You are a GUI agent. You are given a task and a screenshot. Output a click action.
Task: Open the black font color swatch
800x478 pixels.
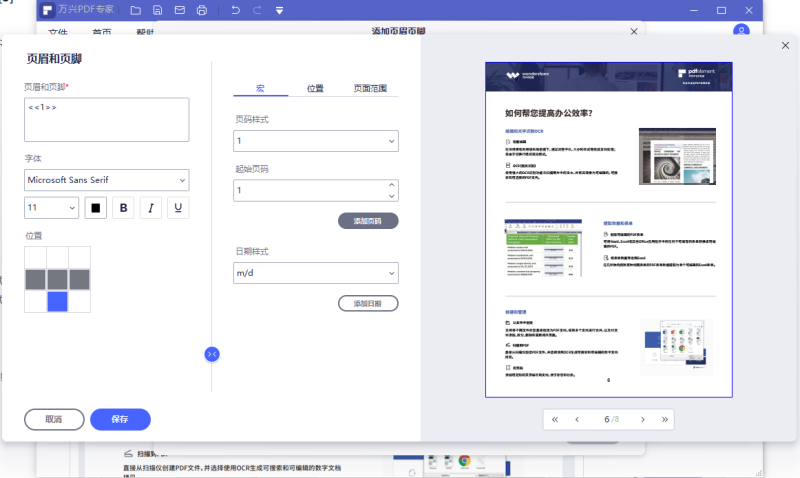coord(95,208)
